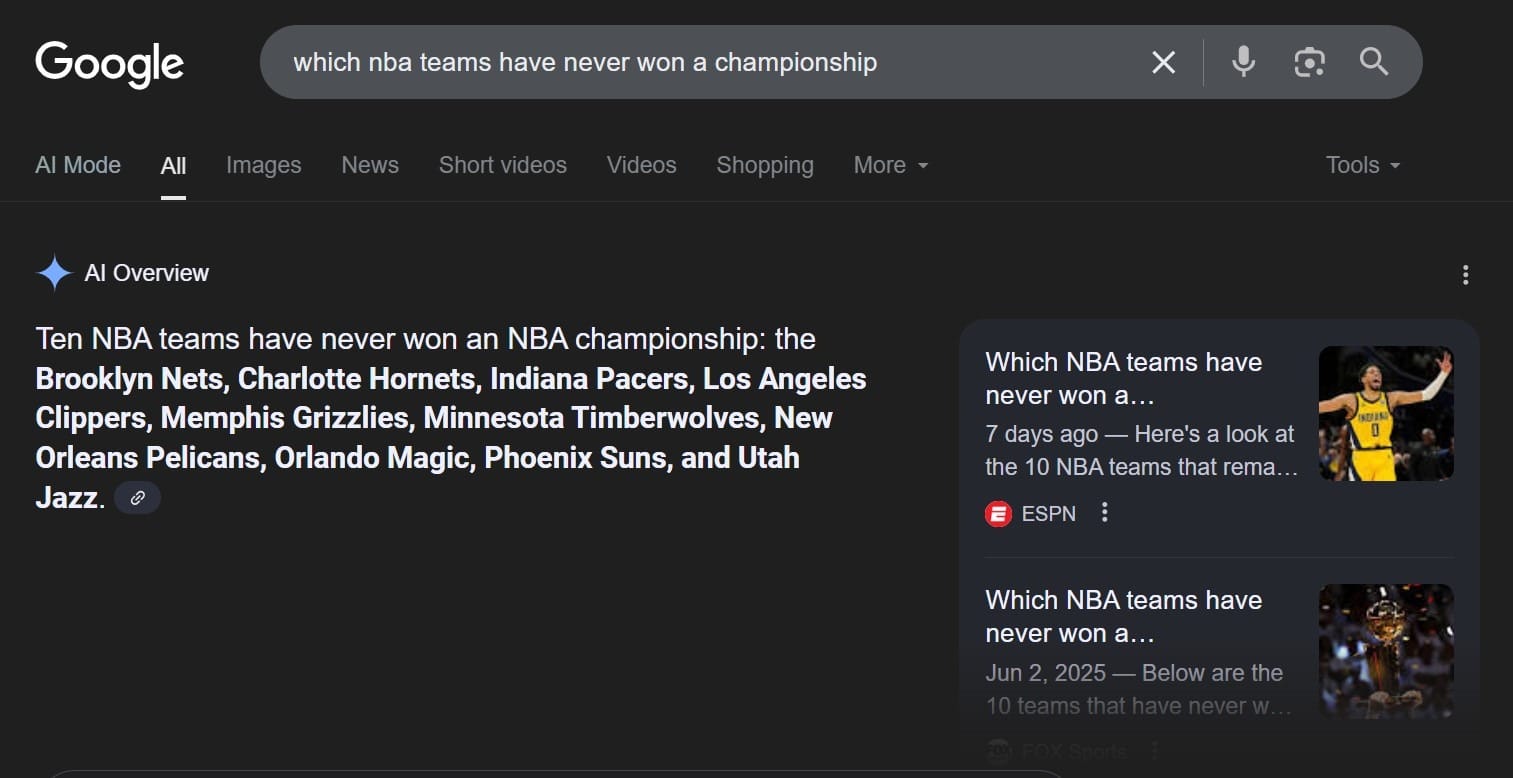Click the AI Overview label
Viewport: 1513px width, 778px height.
pos(147,273)
